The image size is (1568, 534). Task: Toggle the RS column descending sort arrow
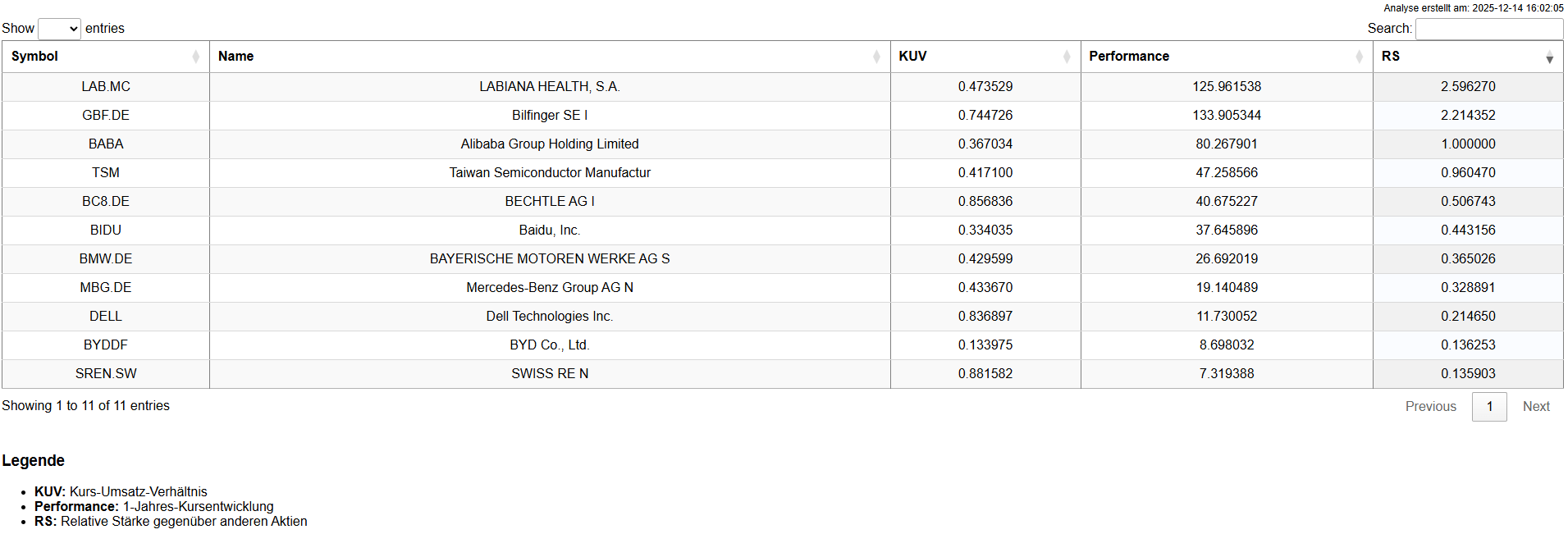coord(1549,57)
